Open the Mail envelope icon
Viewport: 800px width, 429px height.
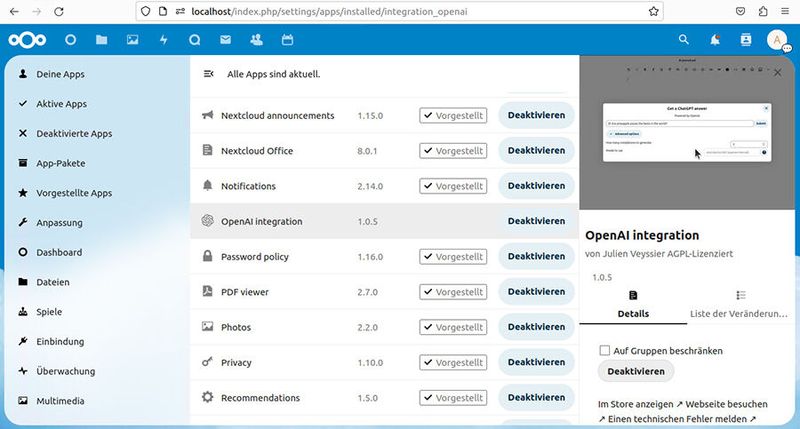click(x=226, y=40)
